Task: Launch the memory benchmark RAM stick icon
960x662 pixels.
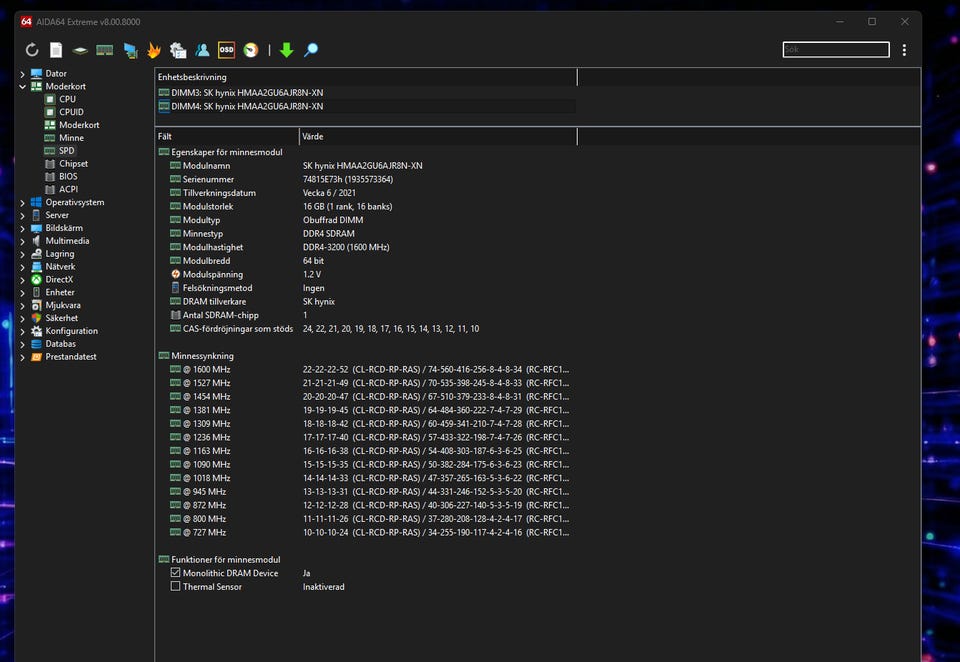Action: click(104, 50)
